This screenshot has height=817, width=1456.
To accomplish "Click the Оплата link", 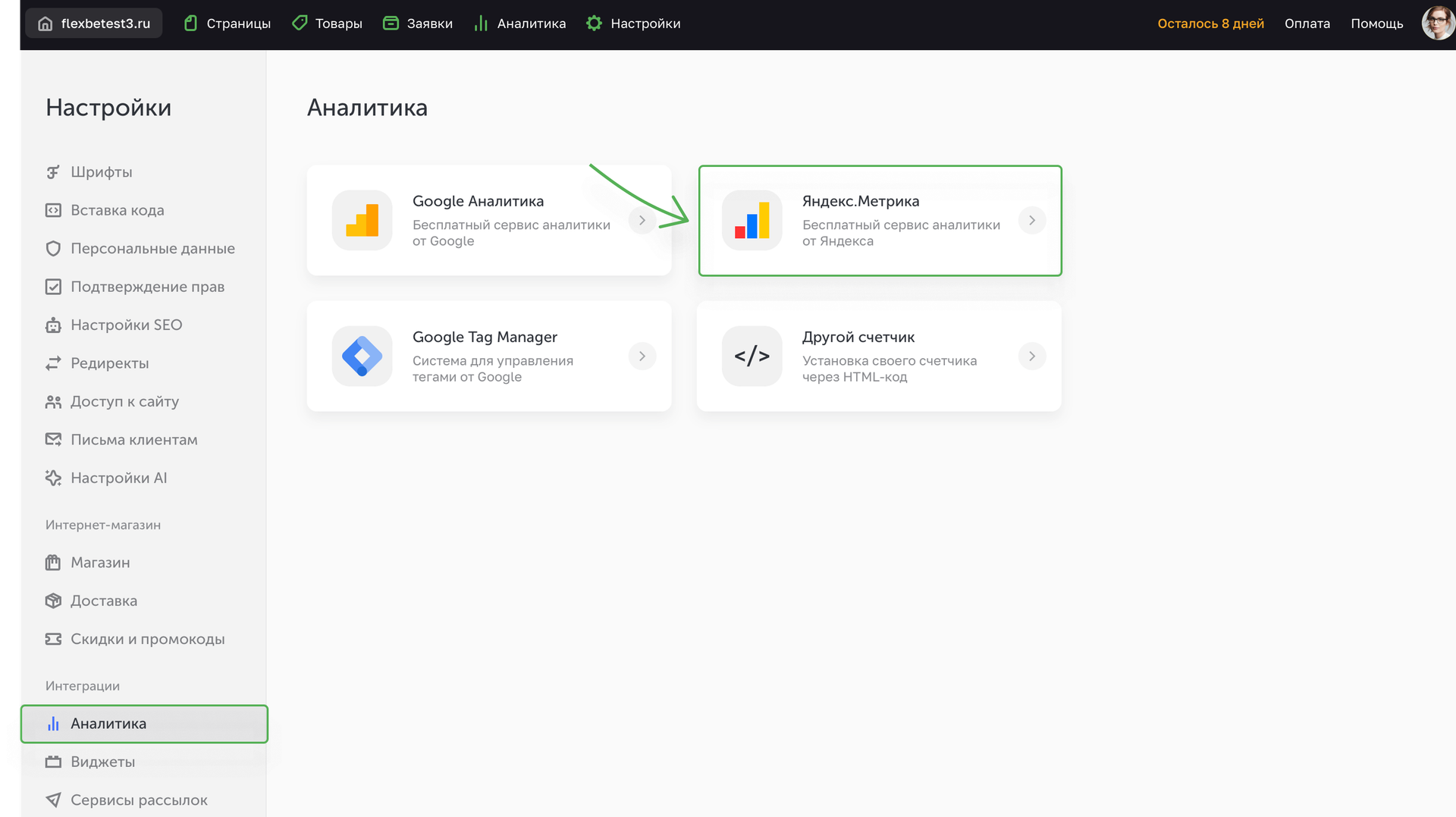I will coord(1307,24).
